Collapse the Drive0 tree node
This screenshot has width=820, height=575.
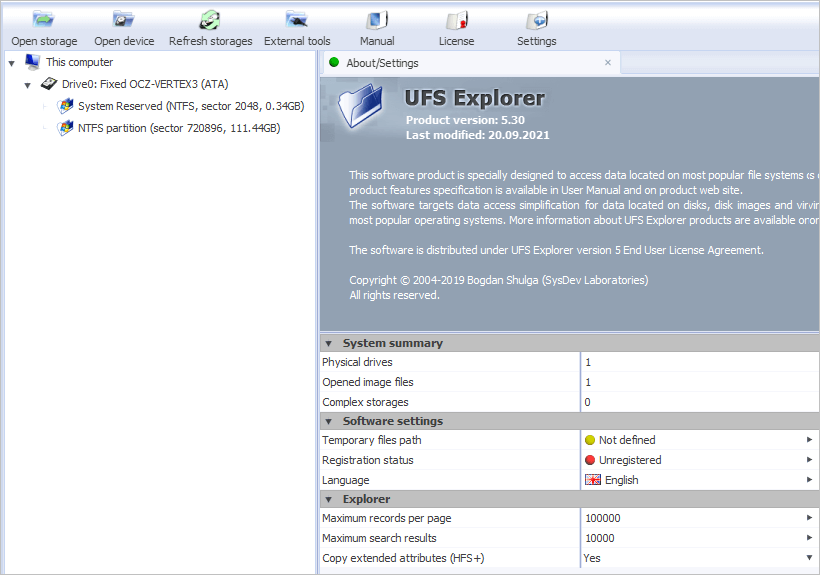tap(27, 85)
